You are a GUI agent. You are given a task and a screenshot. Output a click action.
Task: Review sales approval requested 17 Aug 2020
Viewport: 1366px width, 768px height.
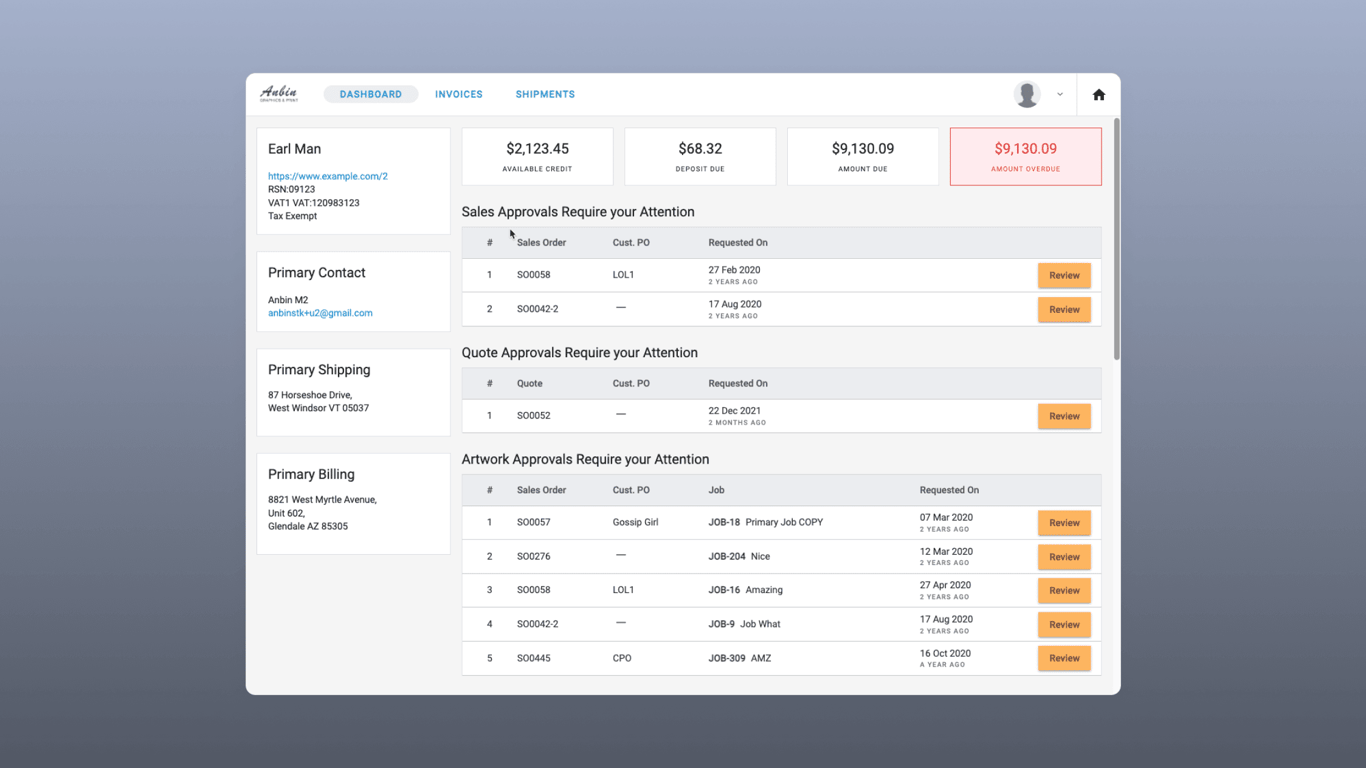(x=1064, y=309)
